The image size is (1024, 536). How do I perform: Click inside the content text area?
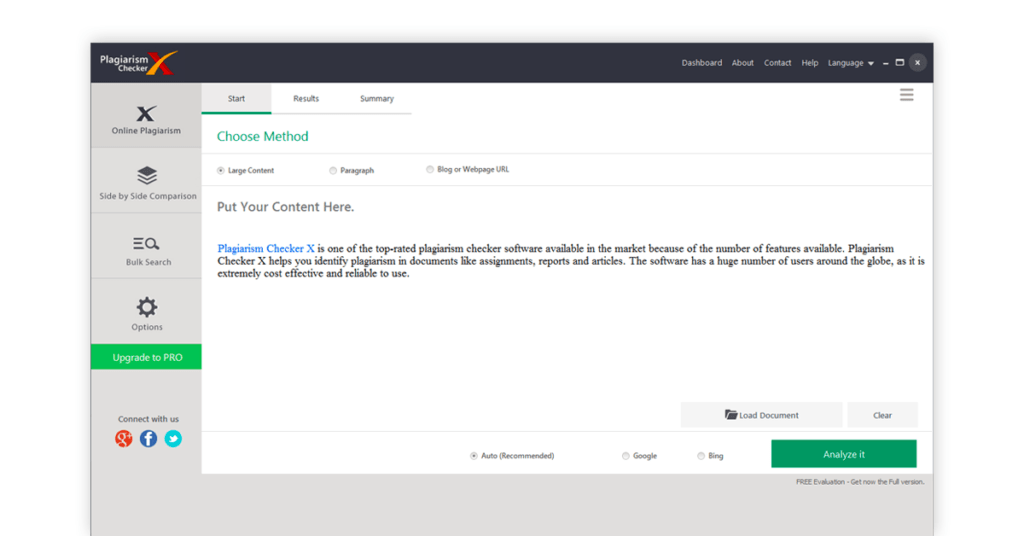(570, 330)
